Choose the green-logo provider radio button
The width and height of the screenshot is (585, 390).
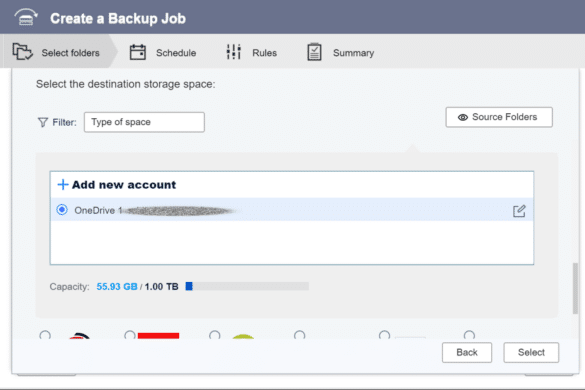pyautogui.click(x=215, y=335)
